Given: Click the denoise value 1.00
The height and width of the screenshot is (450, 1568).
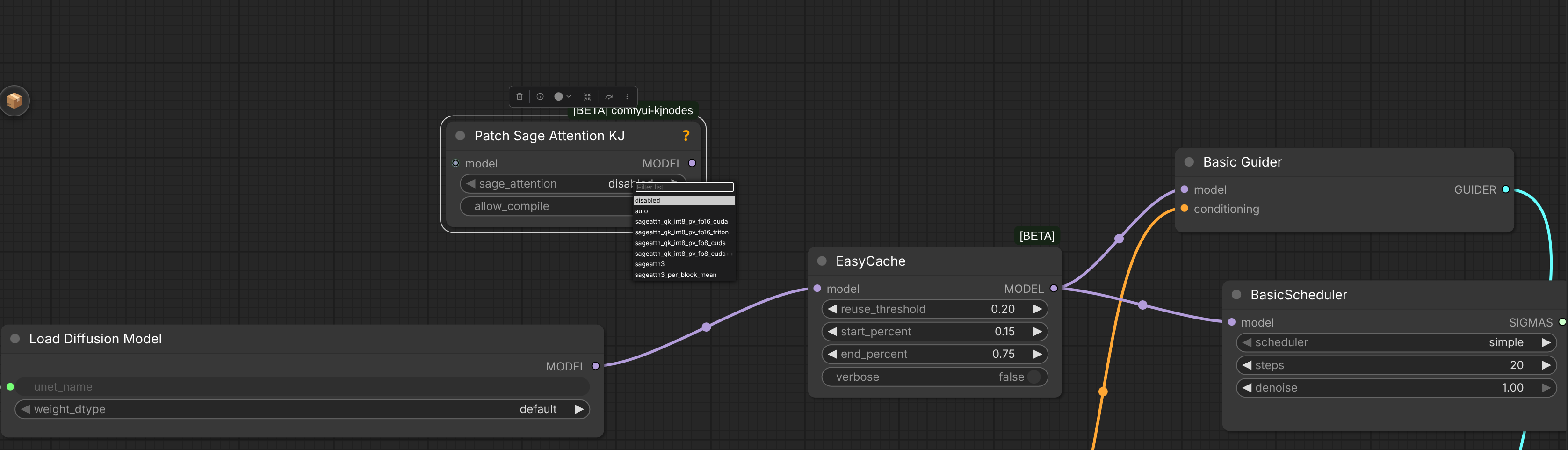Looking at the screenshot, I should pos(1512,388).
